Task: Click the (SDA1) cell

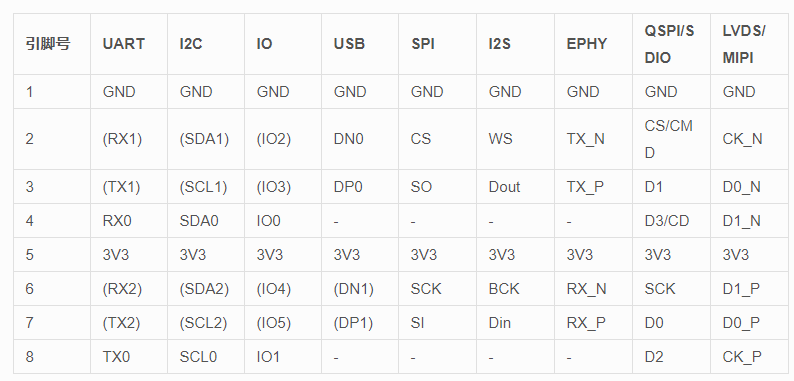Action: coord(204,139)
